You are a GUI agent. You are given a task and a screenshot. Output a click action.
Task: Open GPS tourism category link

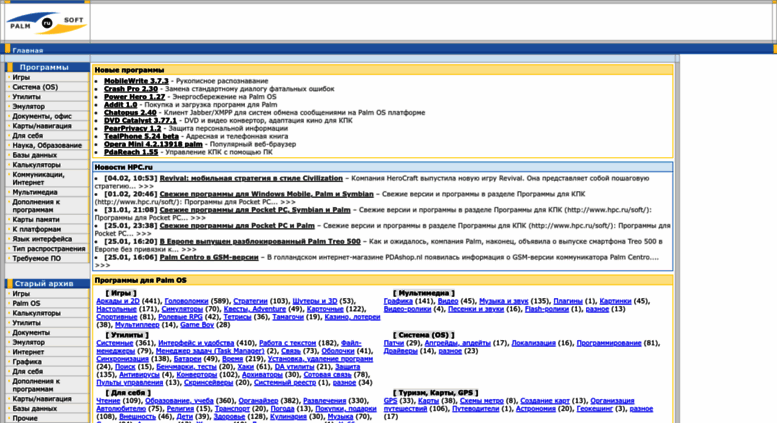[390, 401]
